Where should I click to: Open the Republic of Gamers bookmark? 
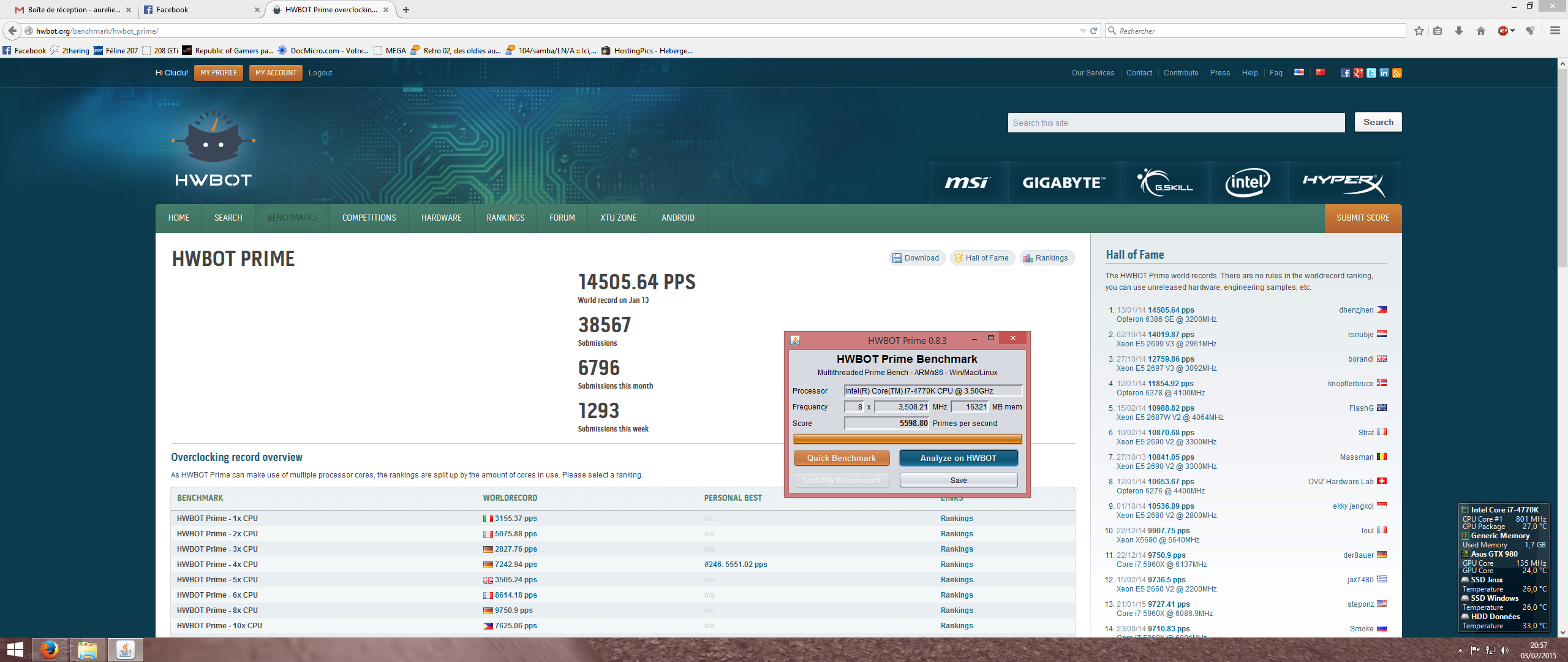click(x=228, y=50)
